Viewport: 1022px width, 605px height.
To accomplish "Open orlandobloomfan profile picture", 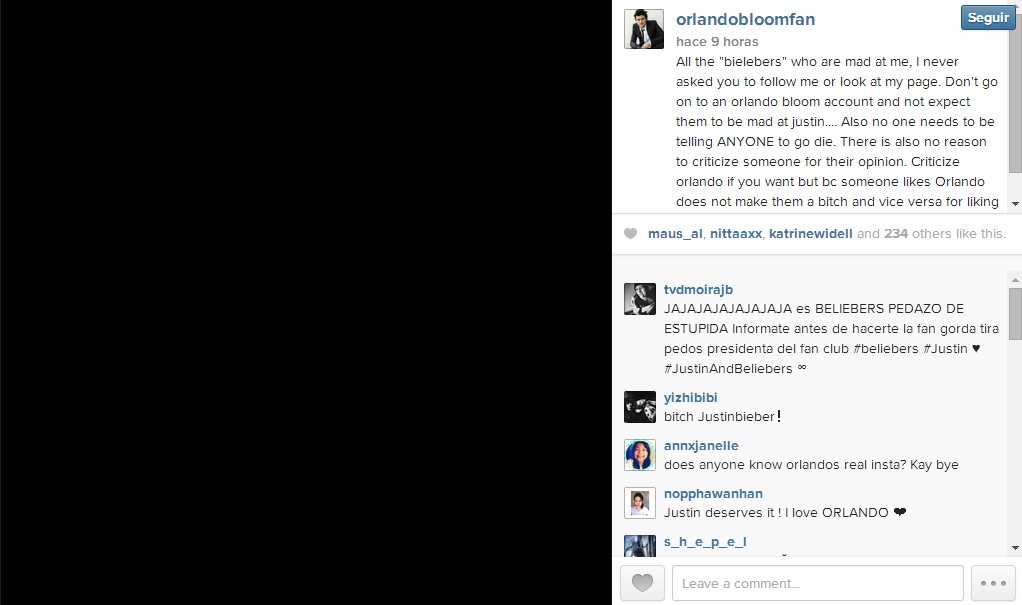I will click(x=644, y=29).
